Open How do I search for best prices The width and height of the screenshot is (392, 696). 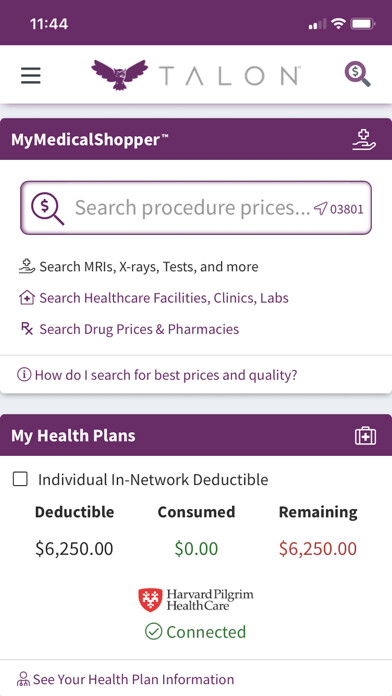[166, 376]
